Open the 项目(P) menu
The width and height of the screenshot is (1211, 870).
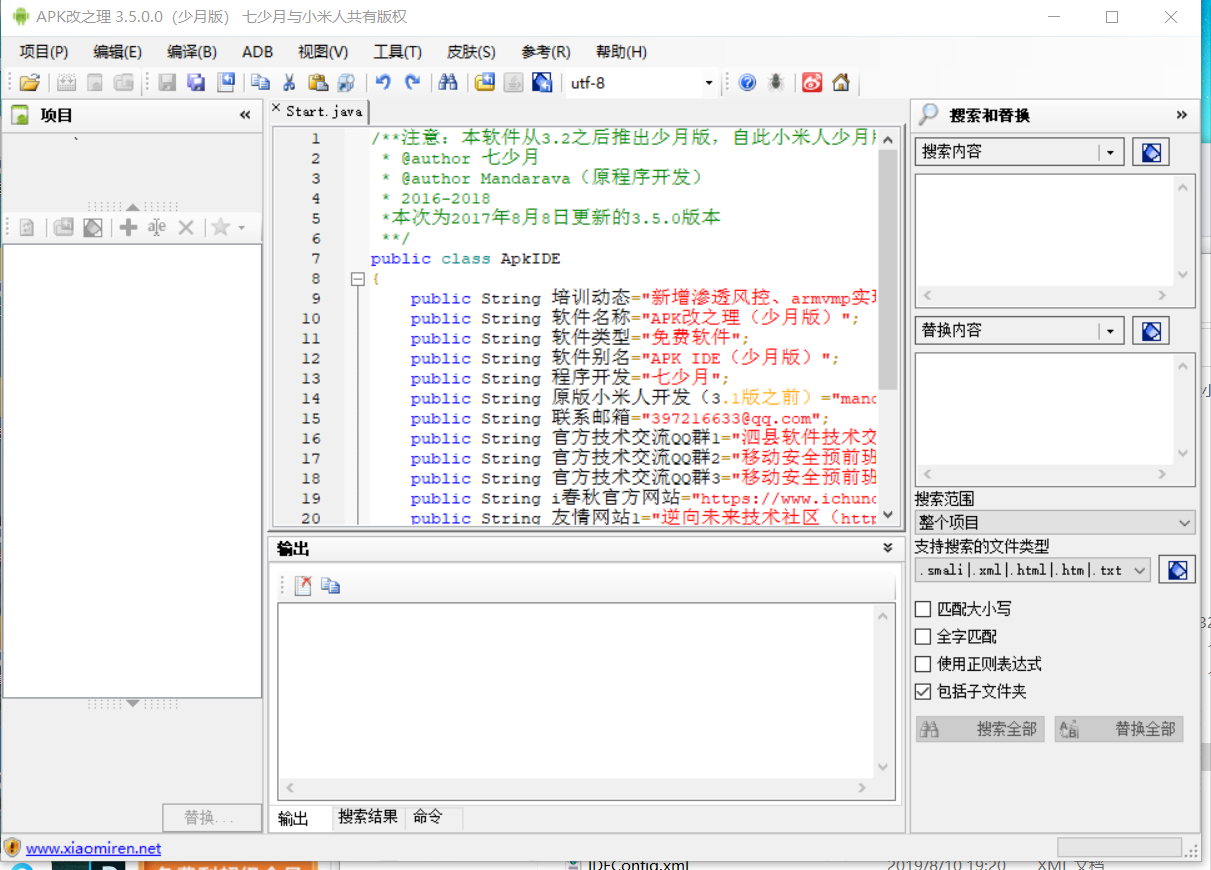(x=44, y=52)
